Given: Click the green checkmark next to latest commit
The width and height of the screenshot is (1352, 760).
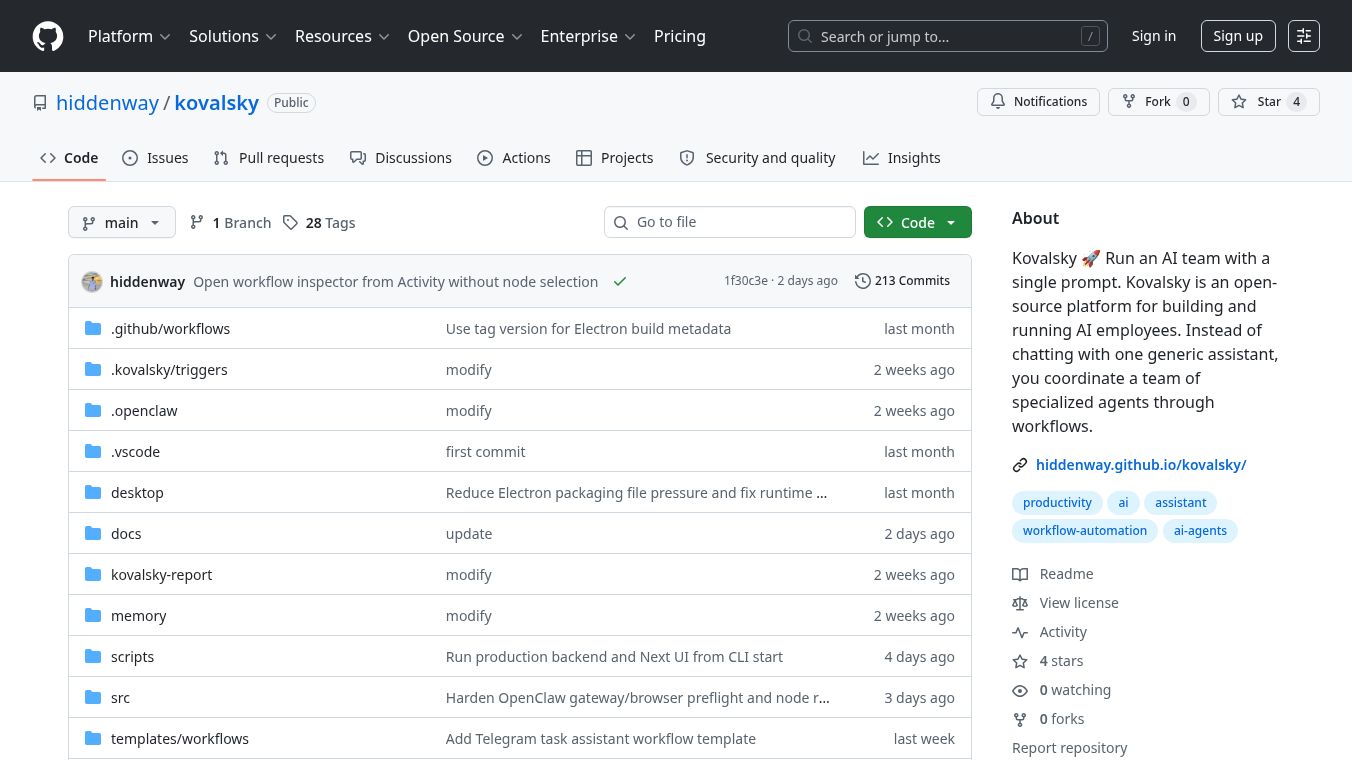Looking at the screenshot, I should tap(619, 281).
